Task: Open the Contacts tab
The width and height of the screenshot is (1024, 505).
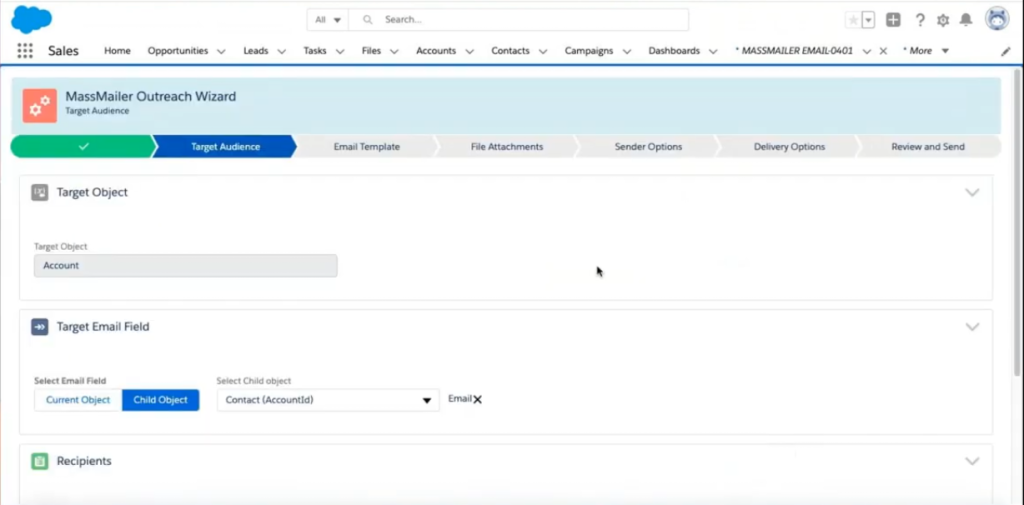Action: [x=511, y=50]
